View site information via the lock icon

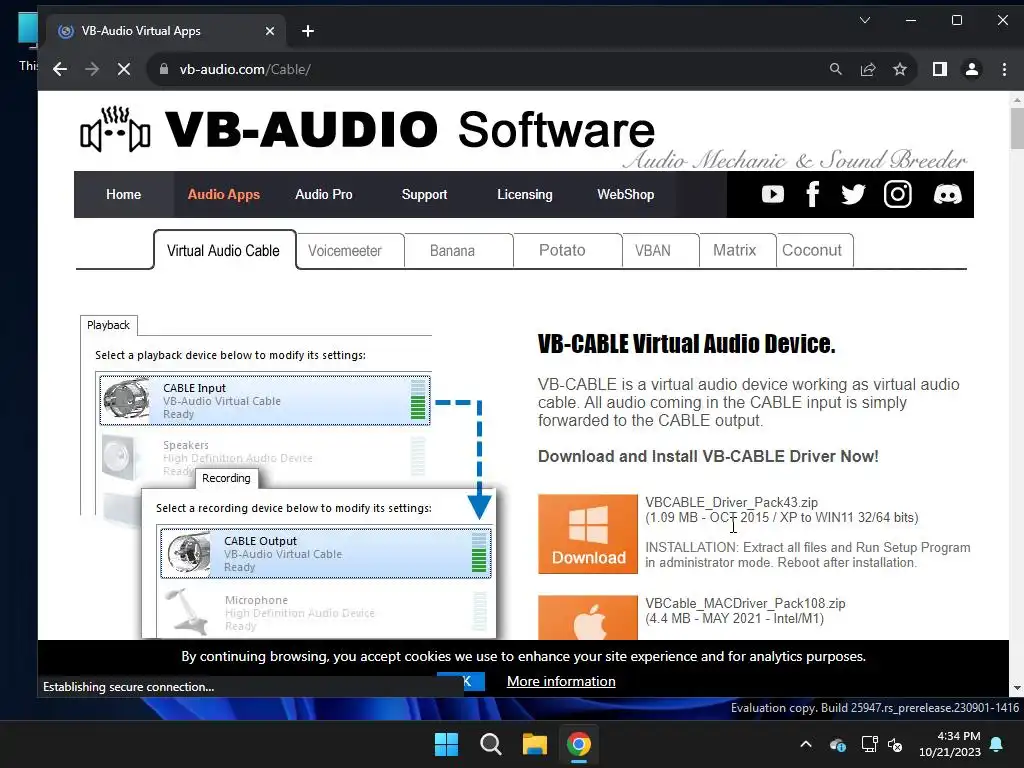164,69
